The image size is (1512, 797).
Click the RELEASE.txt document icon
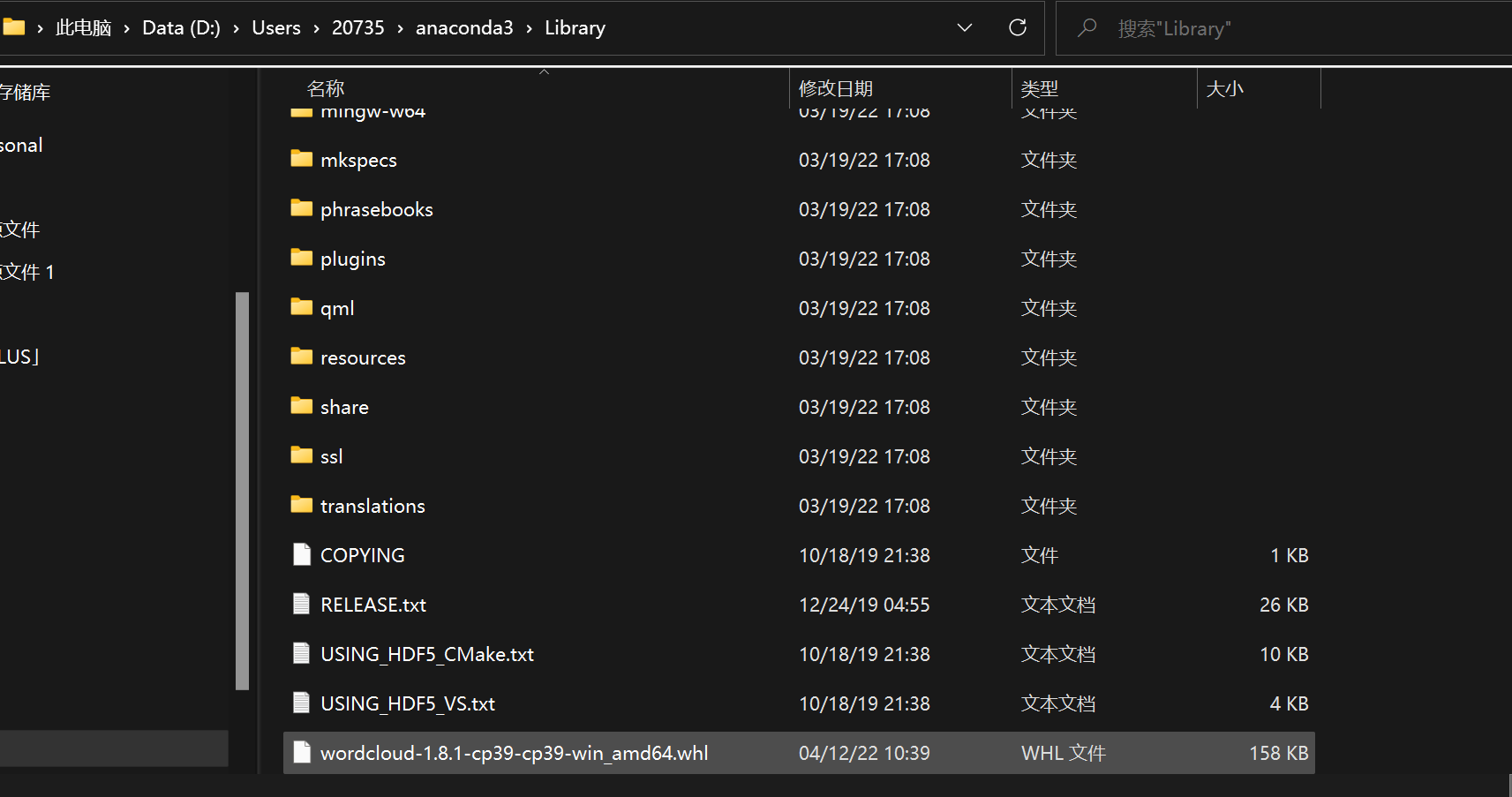pyautogui.click(x=302, y=604)
